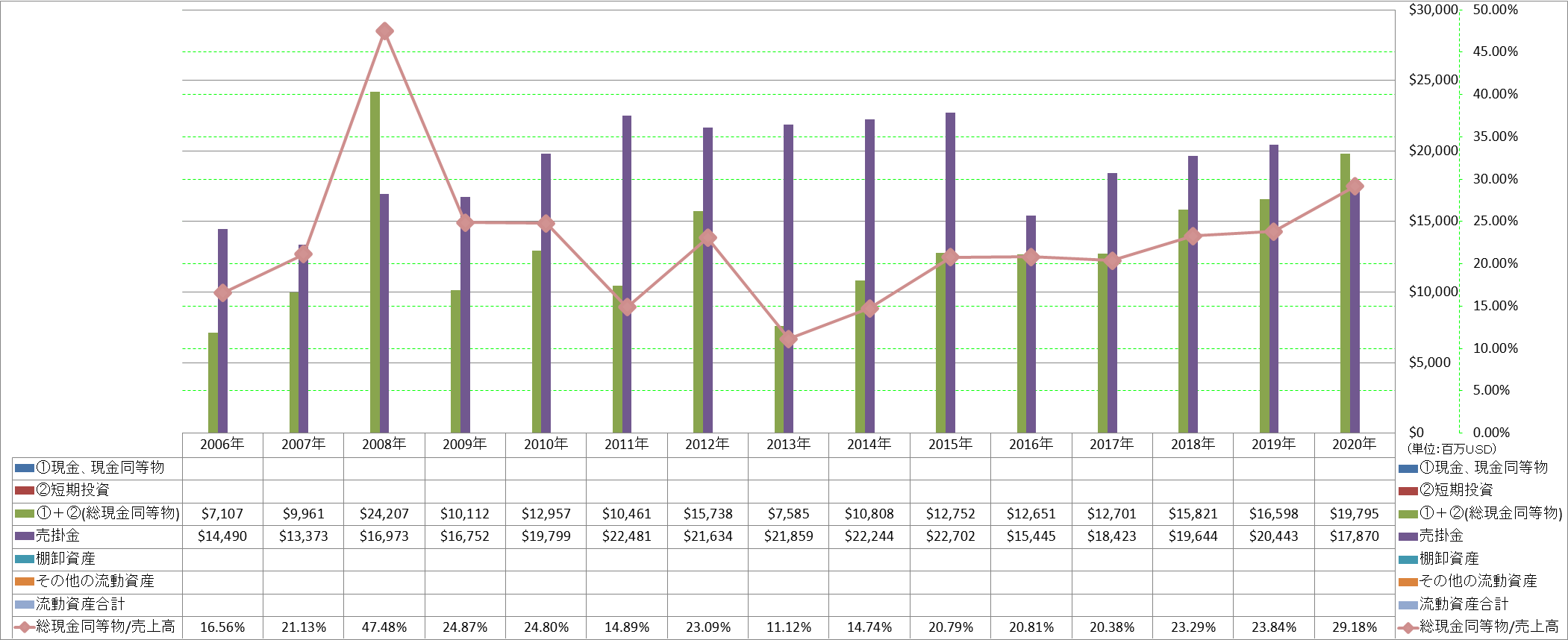Click the 50.00% secondary axis label
The width and height of the screenshot is (1568, 640).
click(1495, 10)
